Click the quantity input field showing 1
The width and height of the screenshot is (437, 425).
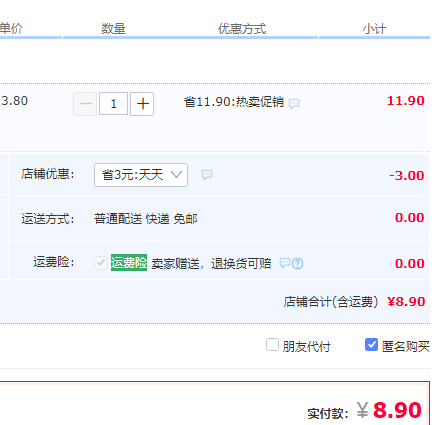coord(113,104)
